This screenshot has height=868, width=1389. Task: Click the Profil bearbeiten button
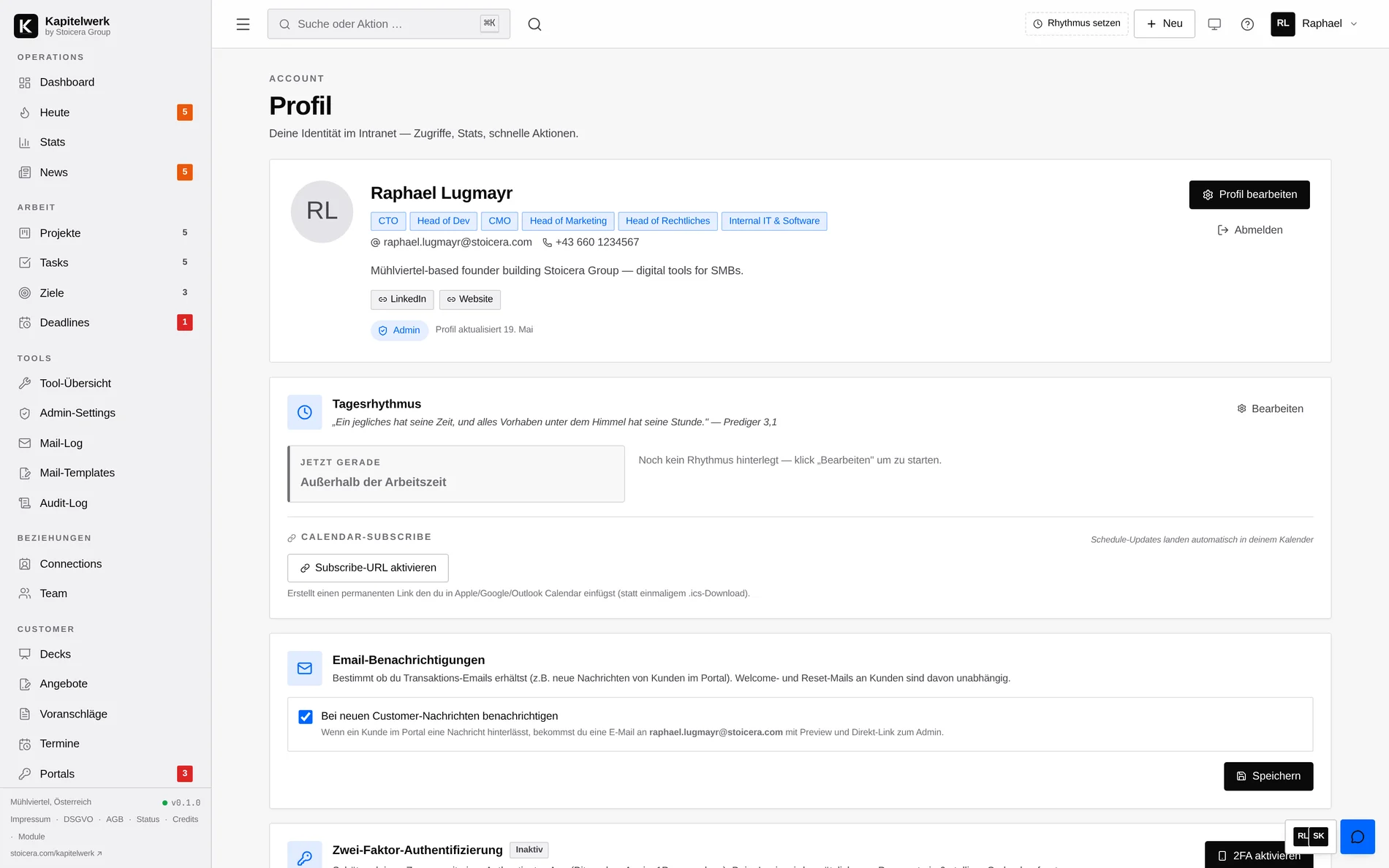pyautogui.click(x=1249, y=194)
